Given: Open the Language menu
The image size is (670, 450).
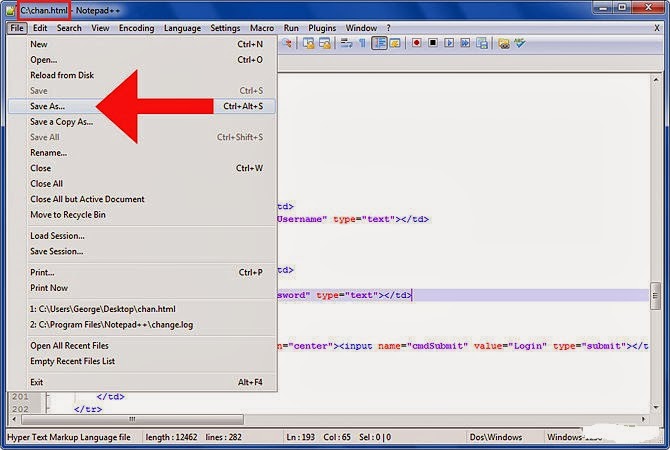Looking at the screenshot, I should point(182,28).
